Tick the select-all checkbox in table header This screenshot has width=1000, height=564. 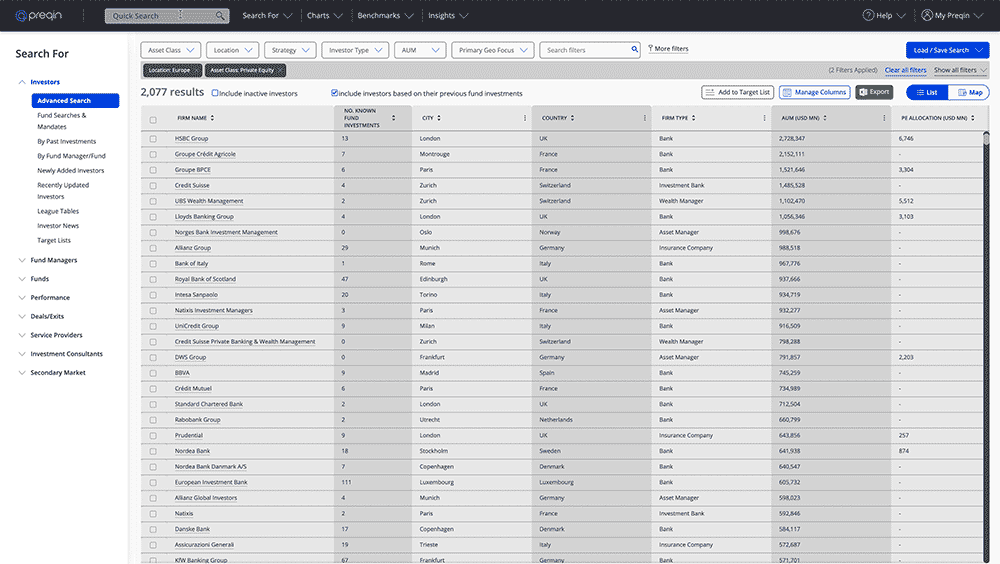[153, 120]
